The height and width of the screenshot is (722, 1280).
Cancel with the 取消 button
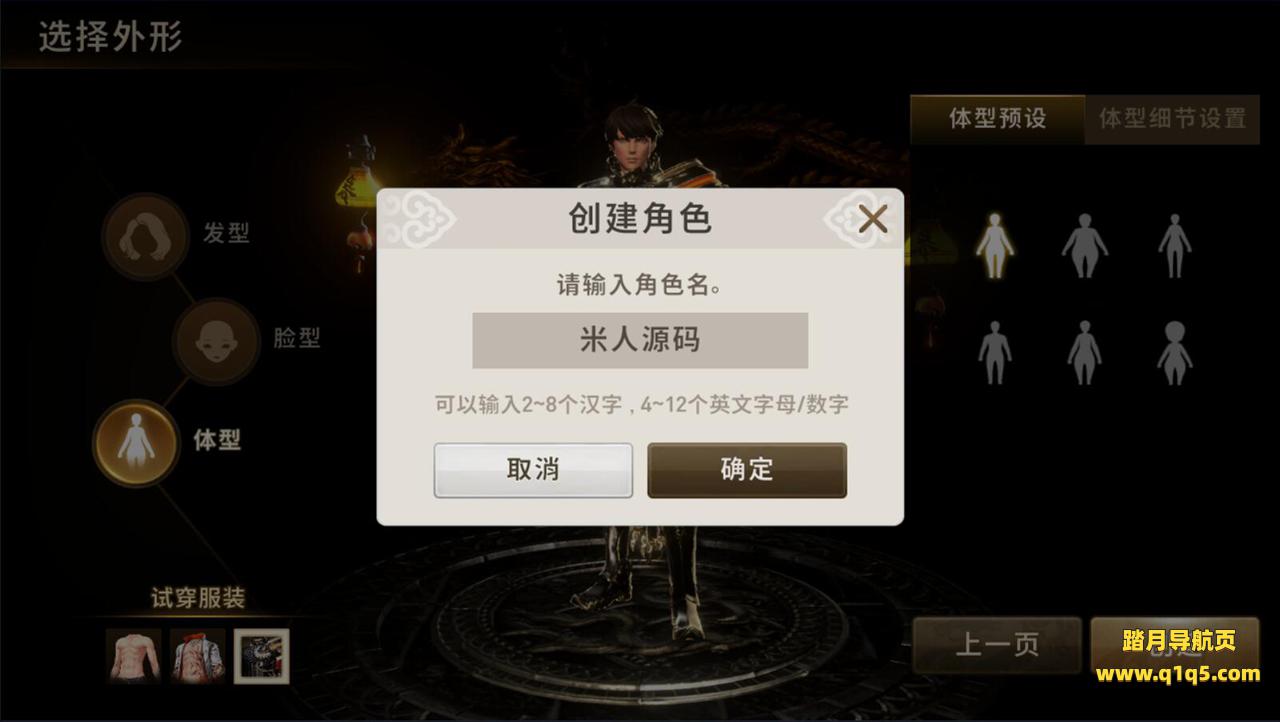point(533,470)
